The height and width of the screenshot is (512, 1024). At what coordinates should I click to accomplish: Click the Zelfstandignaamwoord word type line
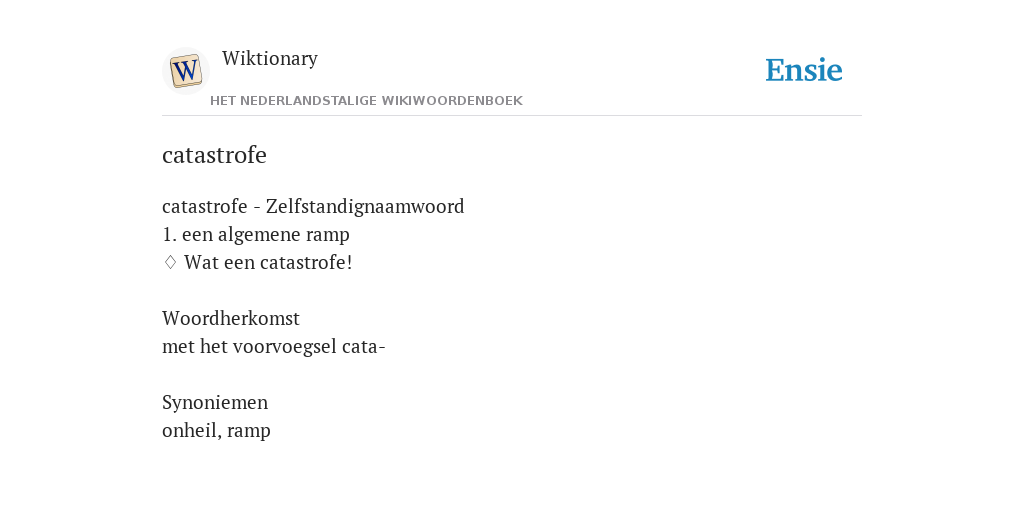[x=313, y=206]
